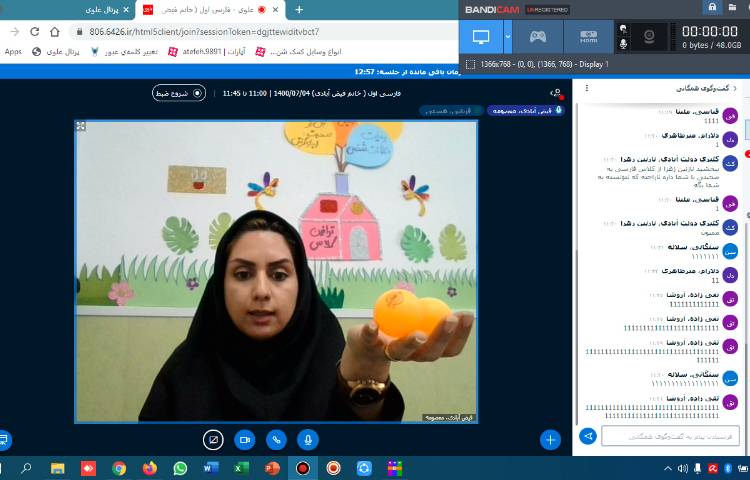Image resolution: width=750 pixels, height=480 pixels.
Task: Click the audio phone button
Action: coord(276,439)
